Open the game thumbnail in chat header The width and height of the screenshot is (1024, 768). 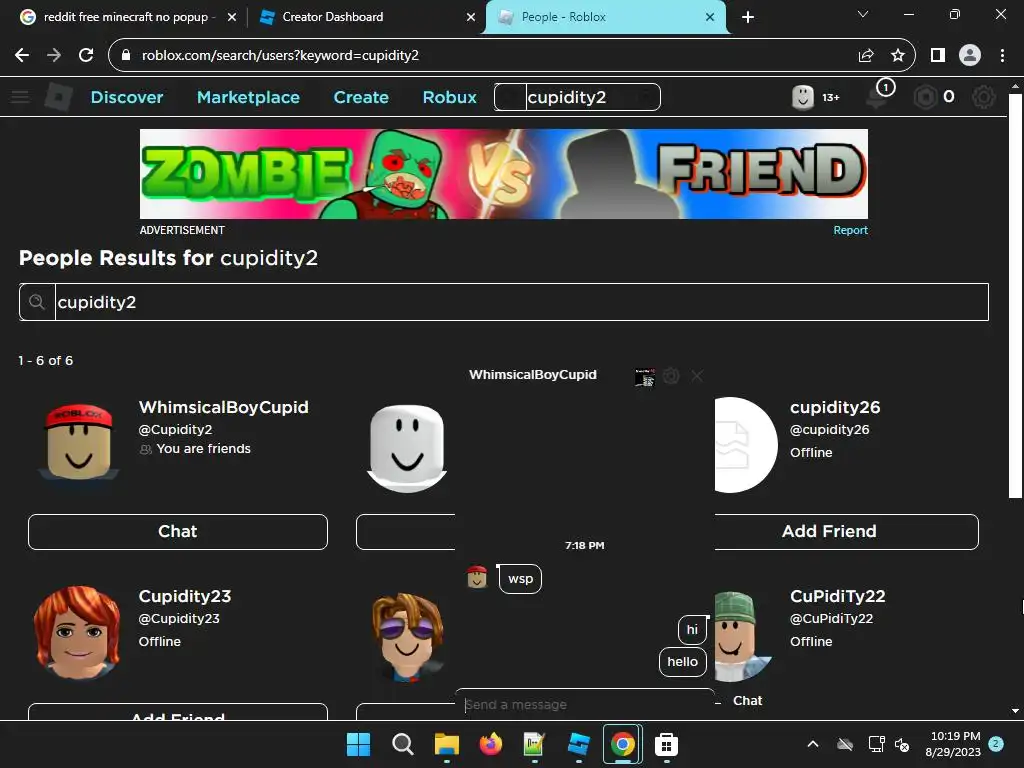645,377
